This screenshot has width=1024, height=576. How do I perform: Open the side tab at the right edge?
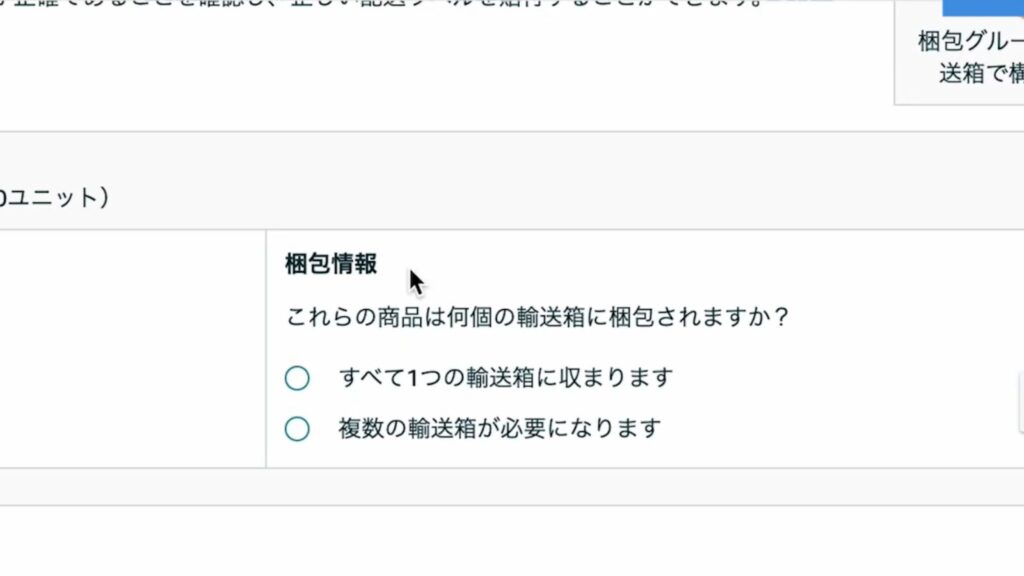1020,402
